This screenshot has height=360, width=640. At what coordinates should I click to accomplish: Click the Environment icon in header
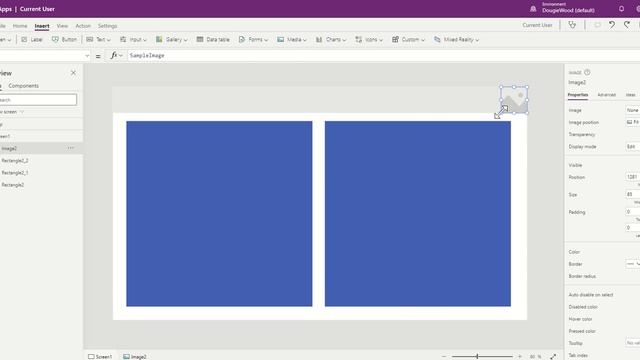point(533,9)
